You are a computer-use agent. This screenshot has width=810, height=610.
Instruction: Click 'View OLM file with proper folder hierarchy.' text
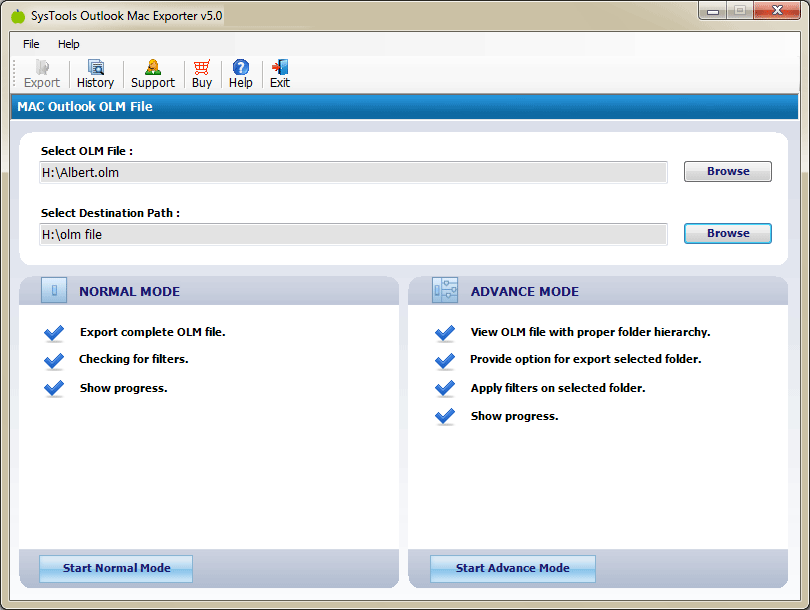[590, 332]
